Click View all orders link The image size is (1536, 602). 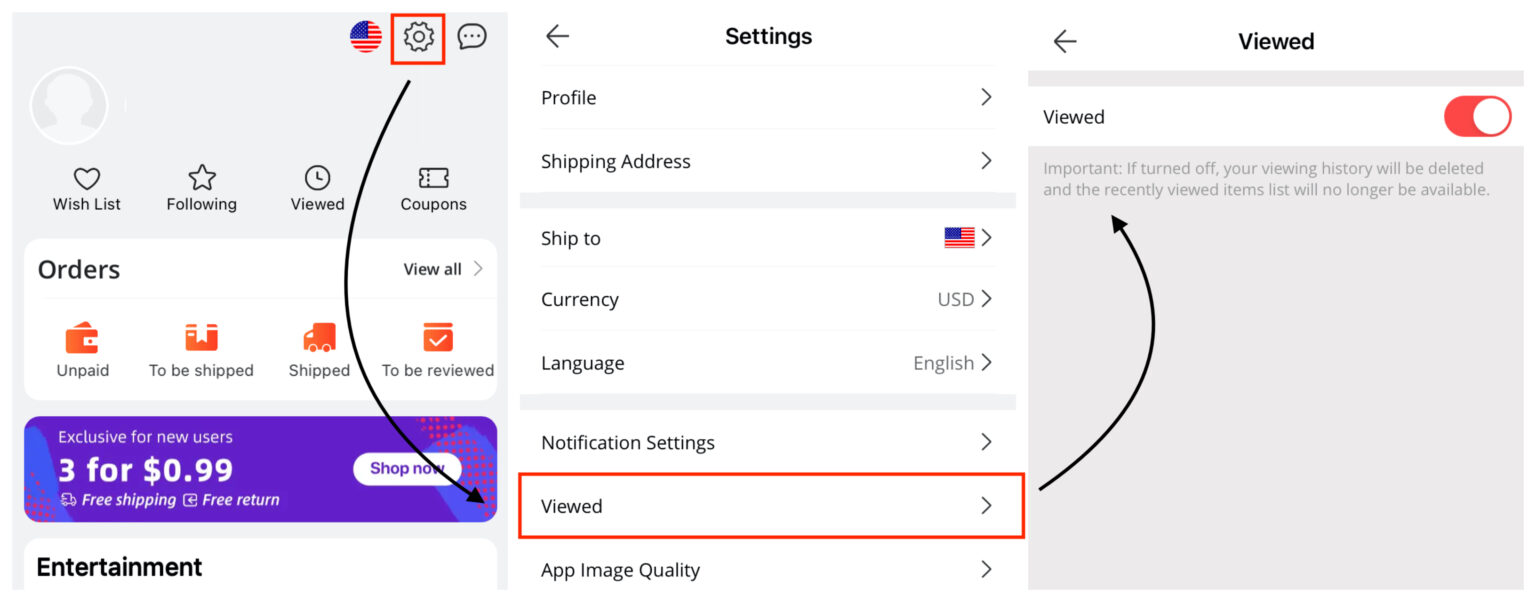pyautogui.click(x=434, y=268)
